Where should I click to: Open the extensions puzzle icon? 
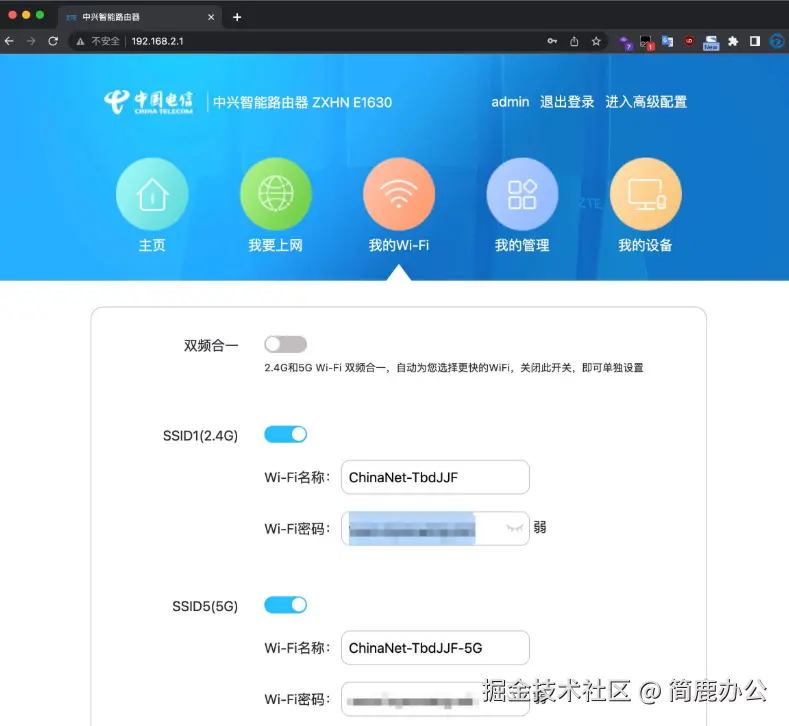coord(733,41)
